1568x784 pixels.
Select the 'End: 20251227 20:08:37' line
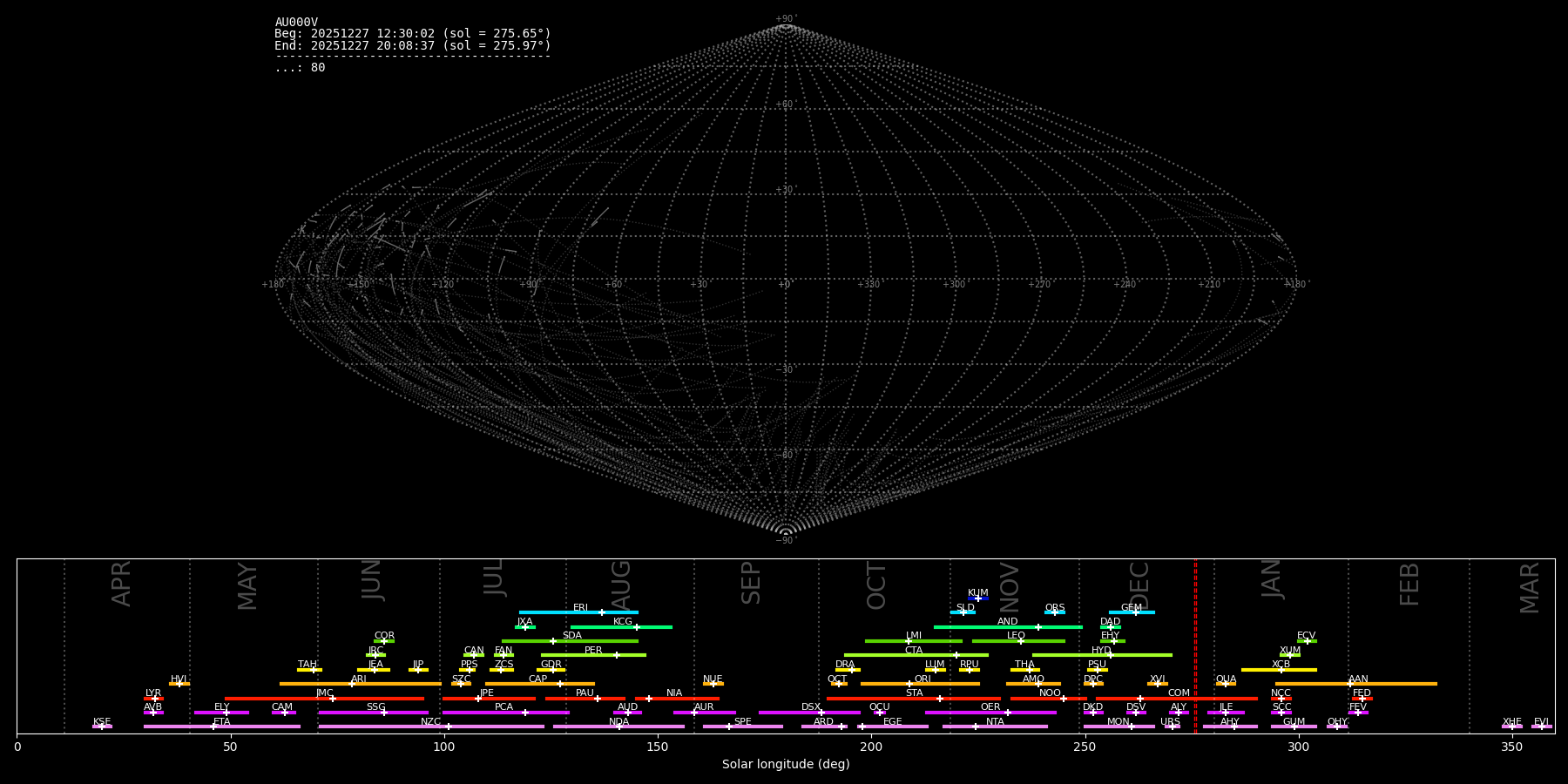coord(413,45)
